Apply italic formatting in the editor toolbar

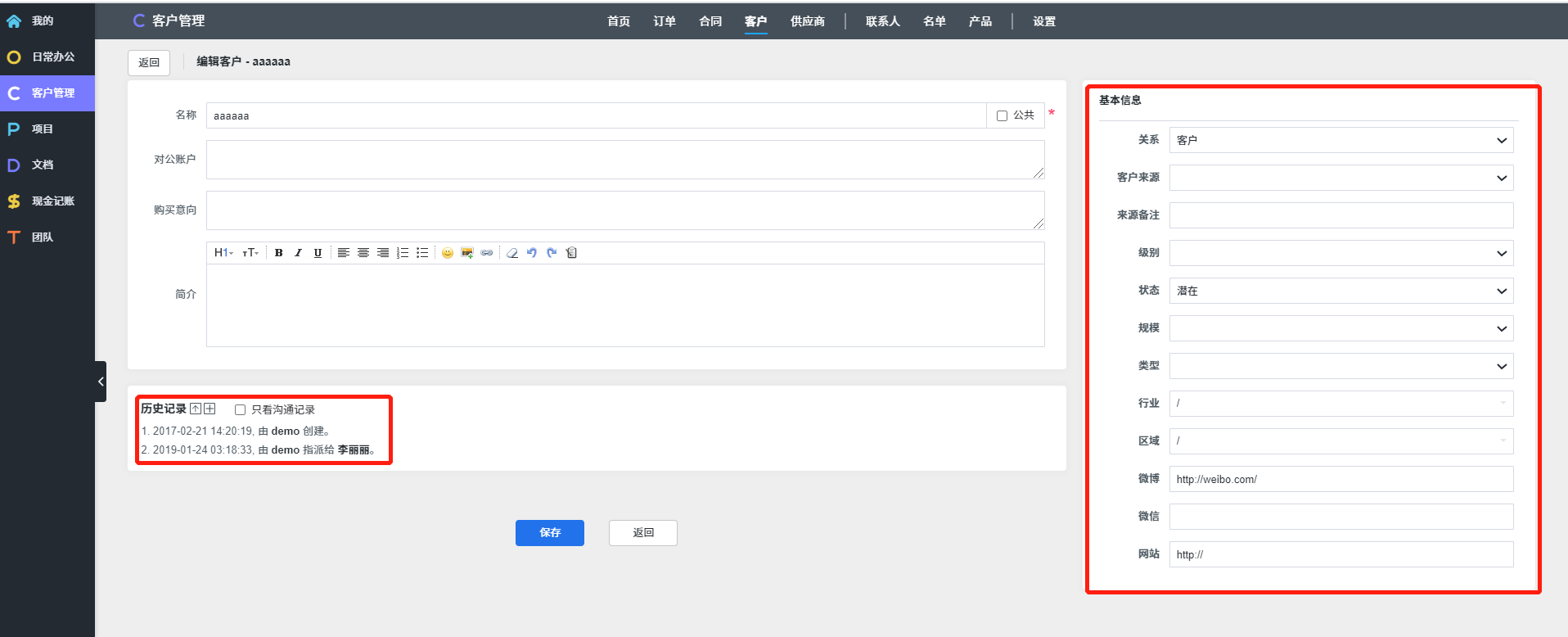tap(298, 253)
